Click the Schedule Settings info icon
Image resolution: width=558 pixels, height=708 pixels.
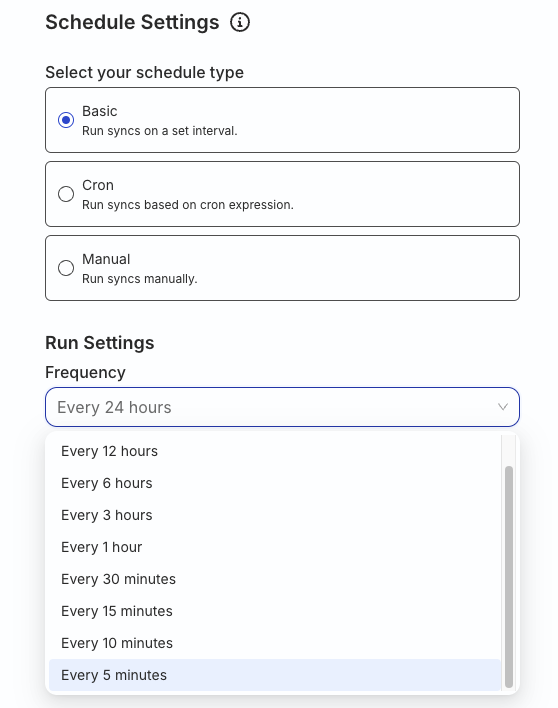point(240,22)
